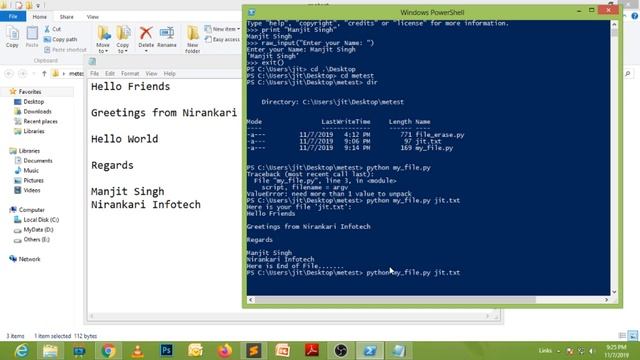
Task: Select Computer in navigation pane
Action: pos(31,210)
